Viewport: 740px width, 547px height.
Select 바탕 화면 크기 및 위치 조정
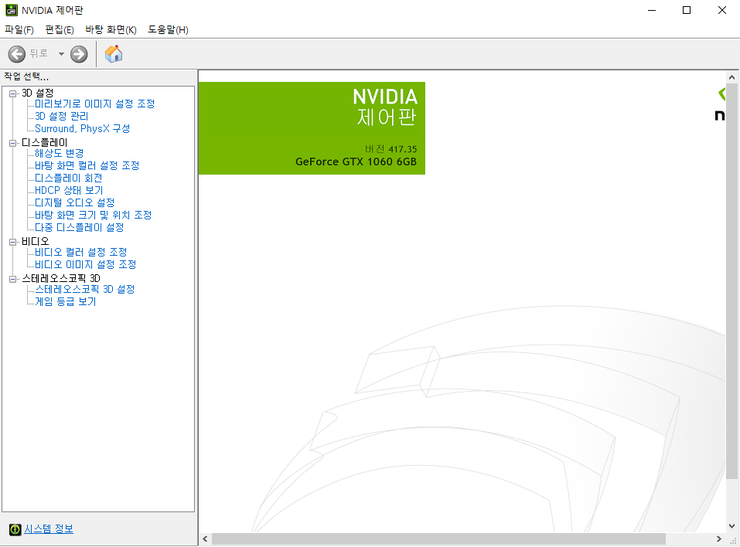tap(93, 215)
